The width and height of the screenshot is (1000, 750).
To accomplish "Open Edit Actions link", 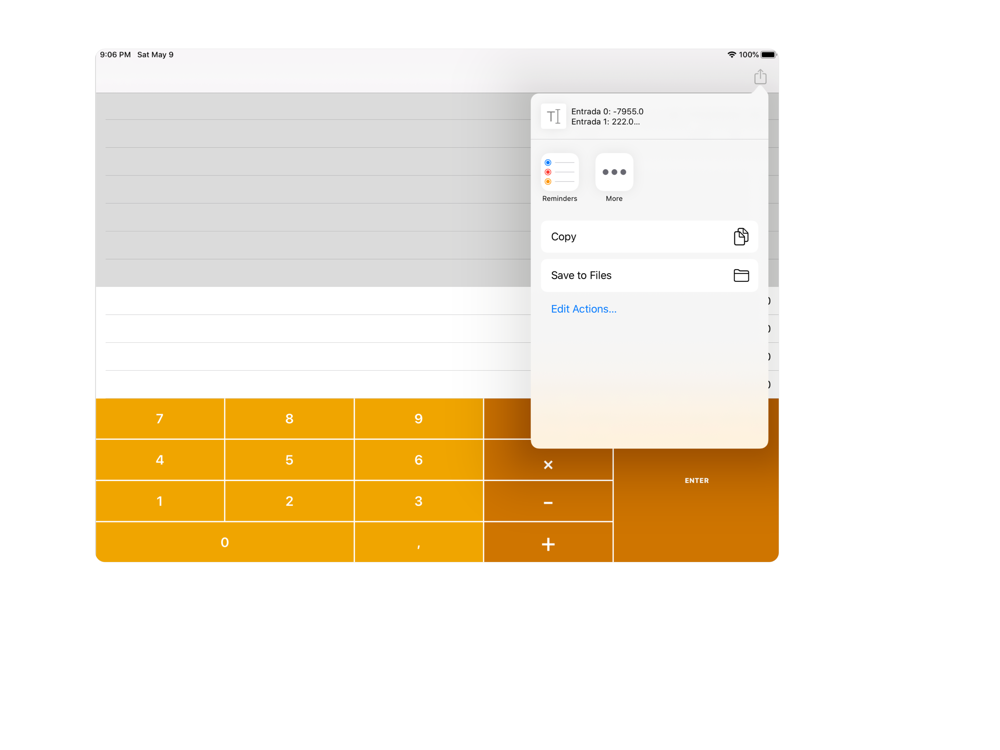I will tap(584, 309).
